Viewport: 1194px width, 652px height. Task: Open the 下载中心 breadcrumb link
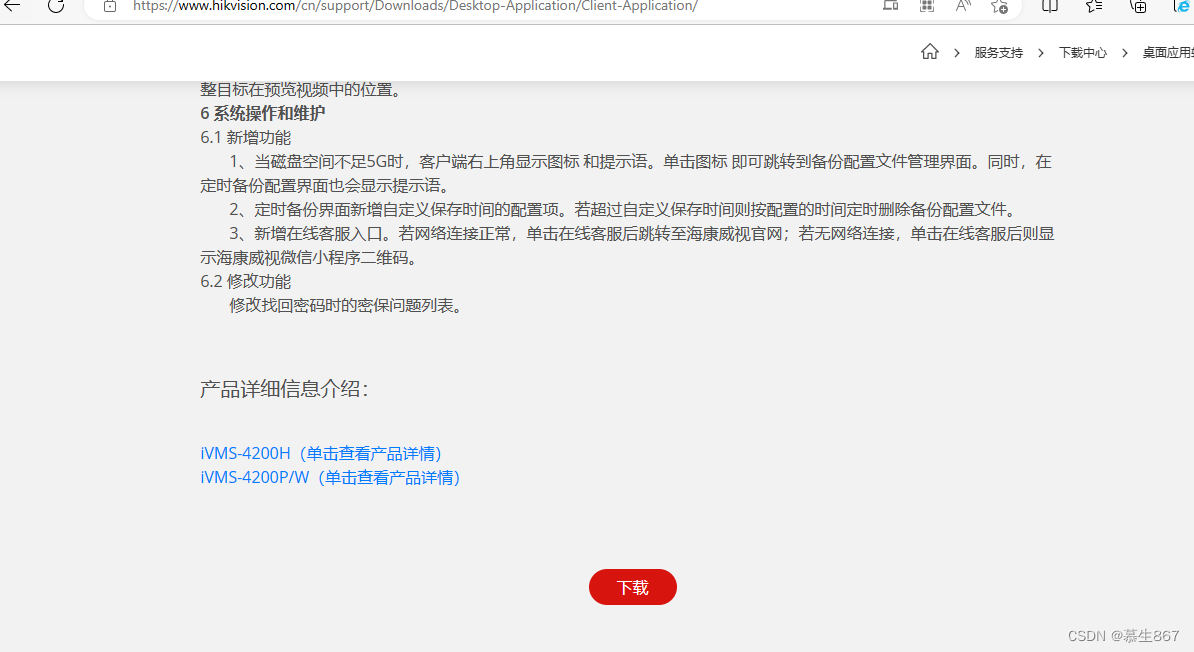pyautogui.click(x=1082, y=53)
